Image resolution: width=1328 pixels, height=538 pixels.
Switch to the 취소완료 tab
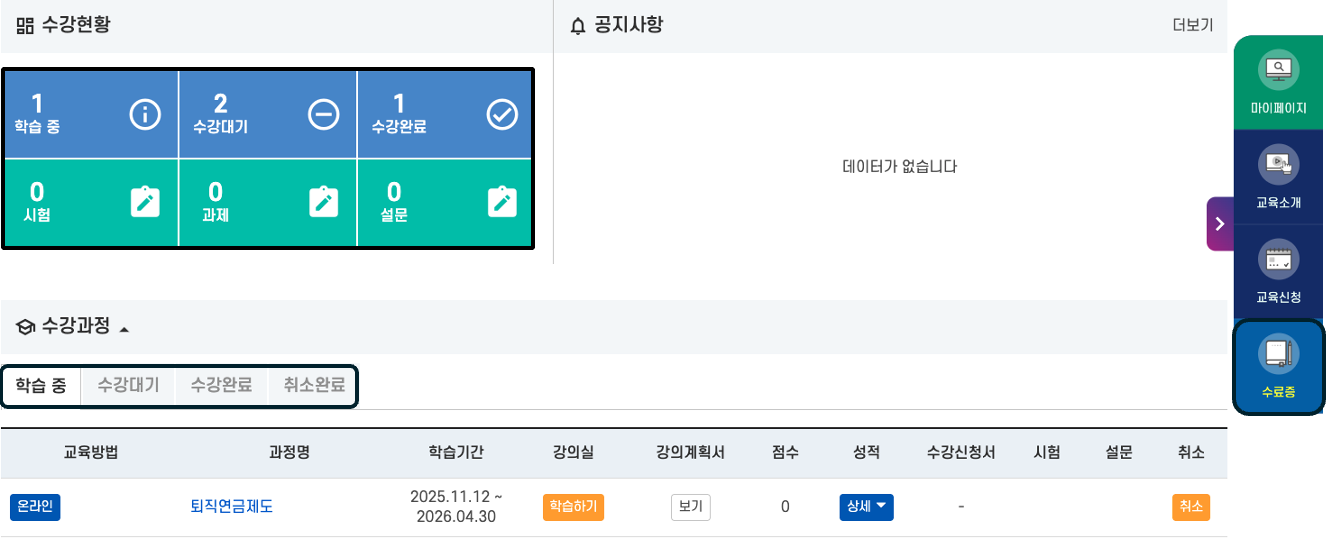(314, 385)
